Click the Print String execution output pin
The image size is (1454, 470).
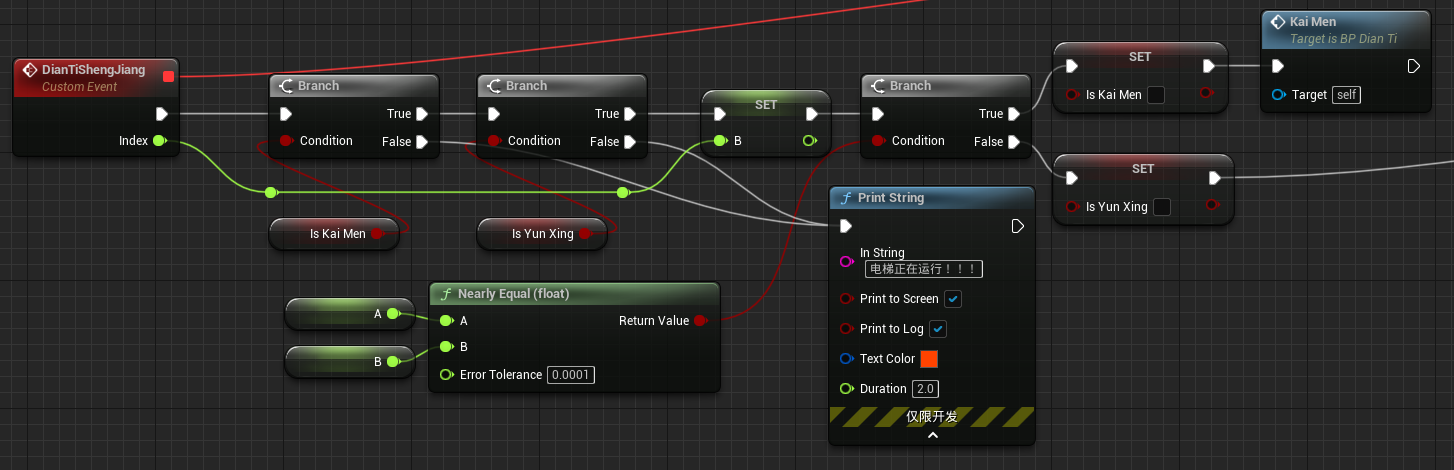[x=1018, y=226]
